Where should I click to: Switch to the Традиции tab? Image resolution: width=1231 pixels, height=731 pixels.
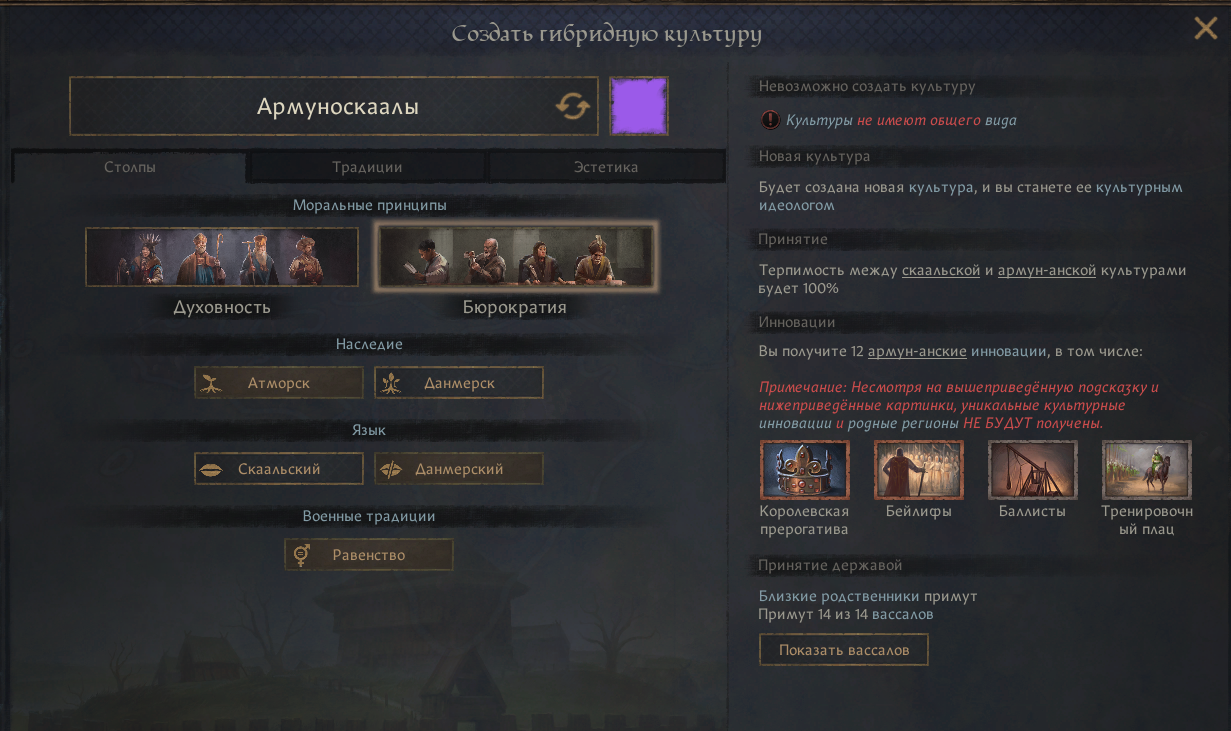click(367, 167)
